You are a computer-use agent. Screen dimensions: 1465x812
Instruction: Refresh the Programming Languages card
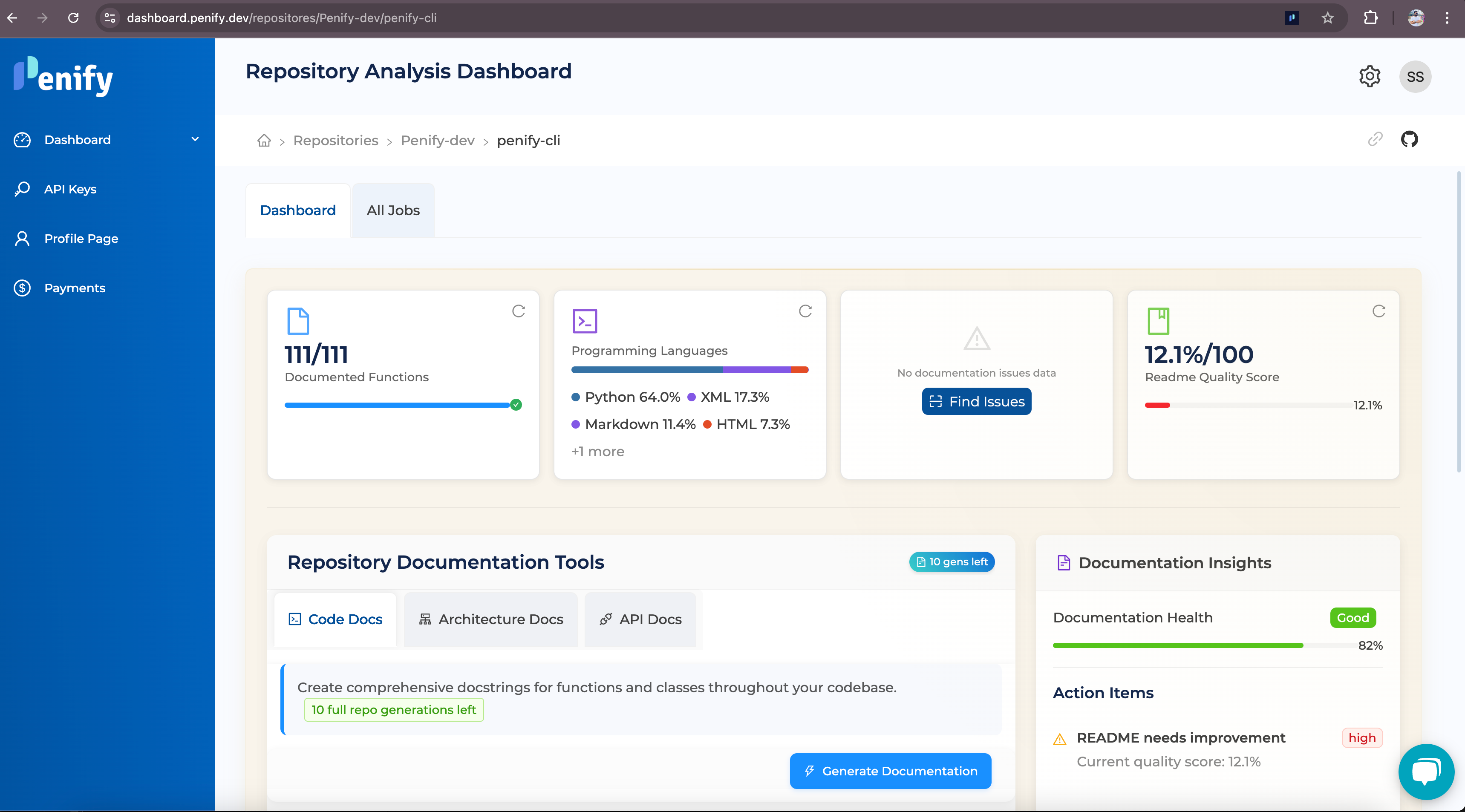pos(805,311)
